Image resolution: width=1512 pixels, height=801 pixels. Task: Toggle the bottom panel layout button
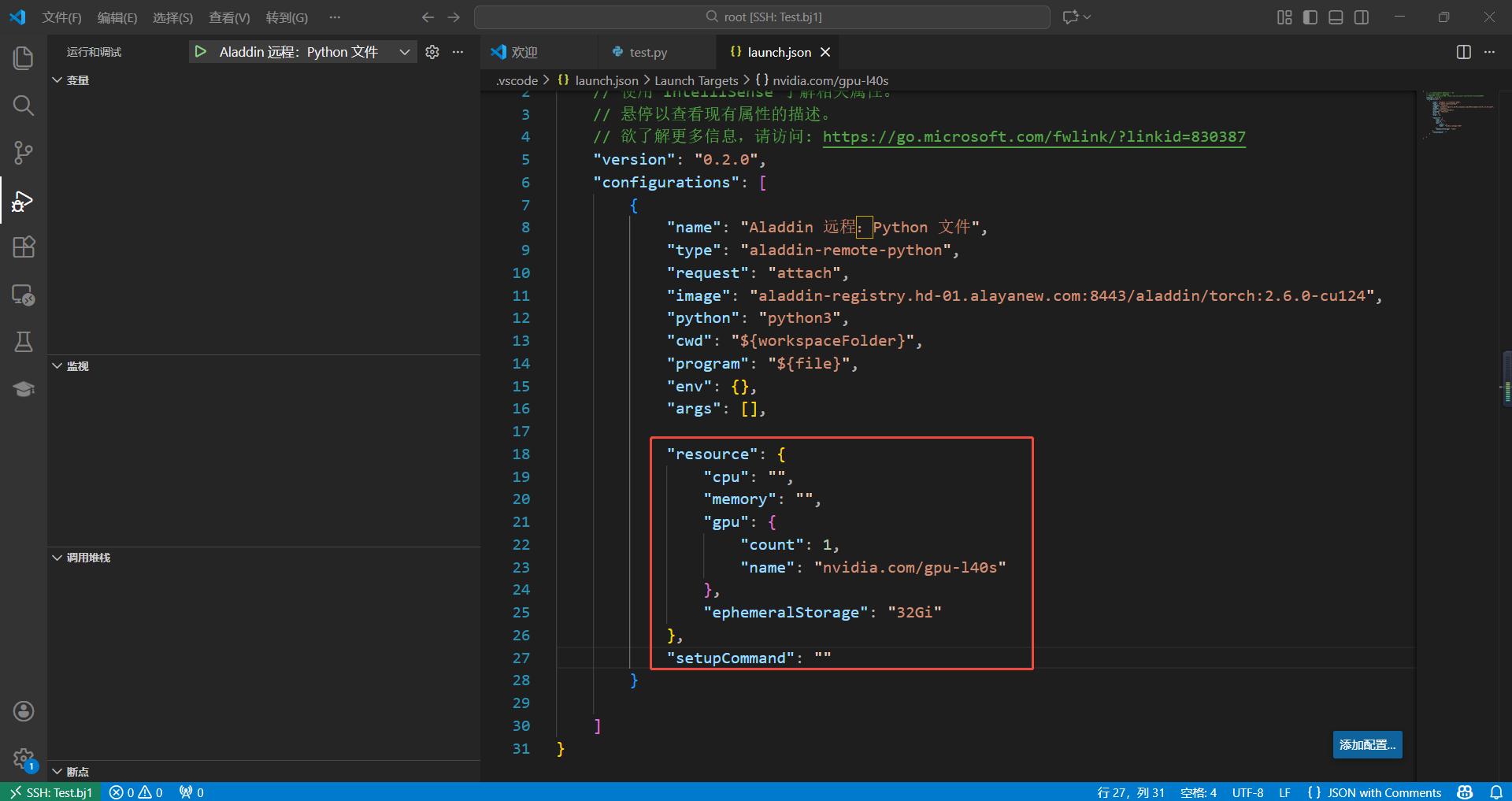coord(1336,17)
